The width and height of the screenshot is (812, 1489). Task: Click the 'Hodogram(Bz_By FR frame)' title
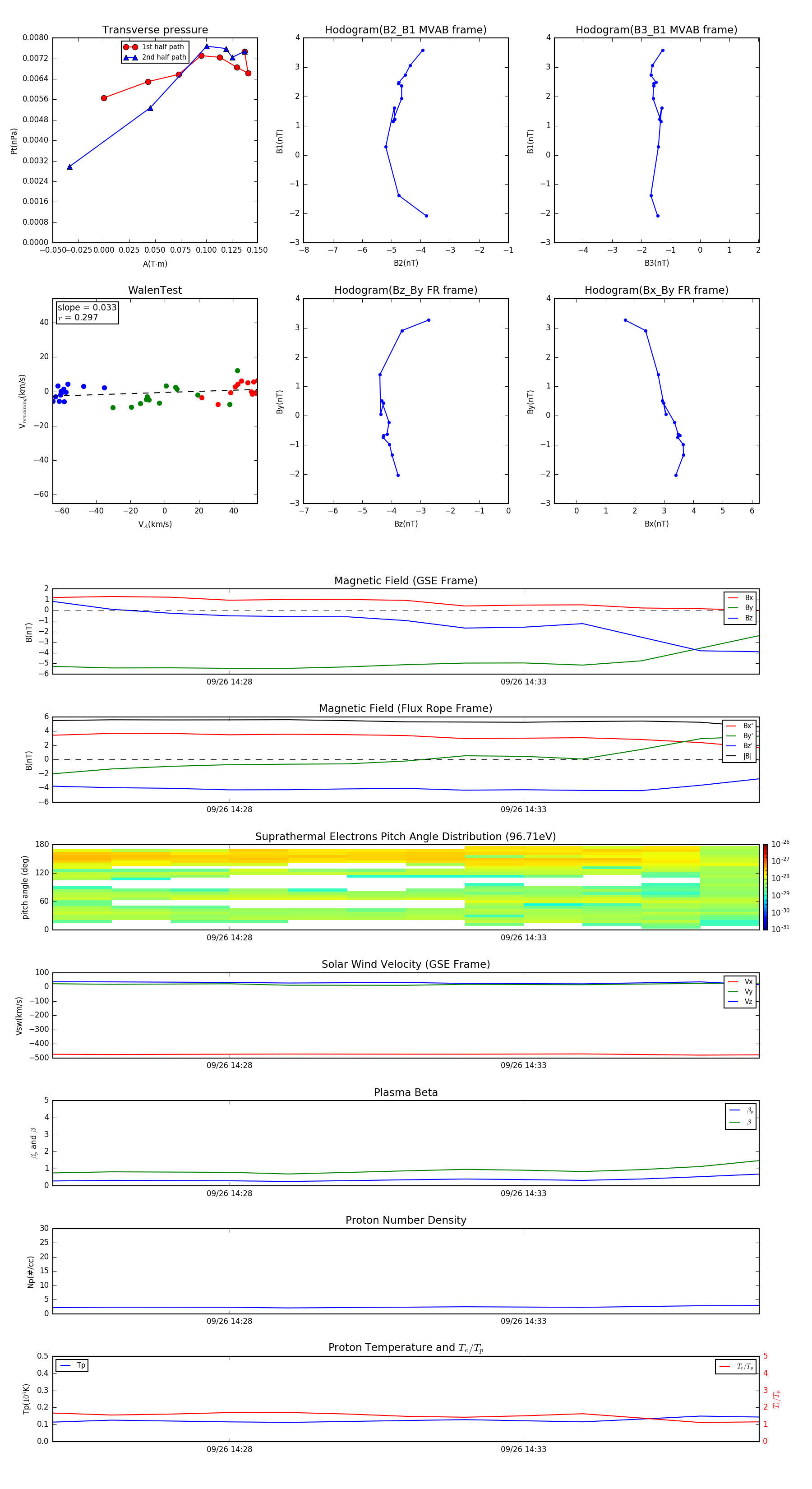coord(406,290)
